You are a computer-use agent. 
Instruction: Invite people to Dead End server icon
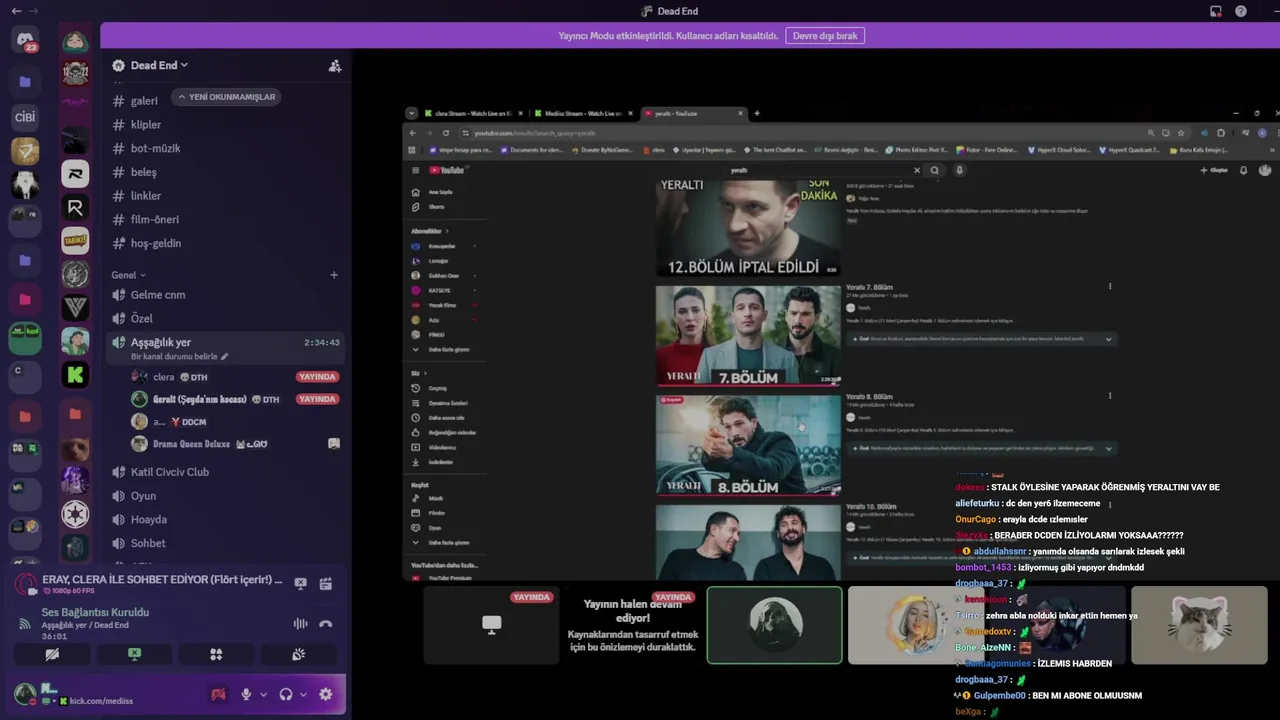[335, 66]
